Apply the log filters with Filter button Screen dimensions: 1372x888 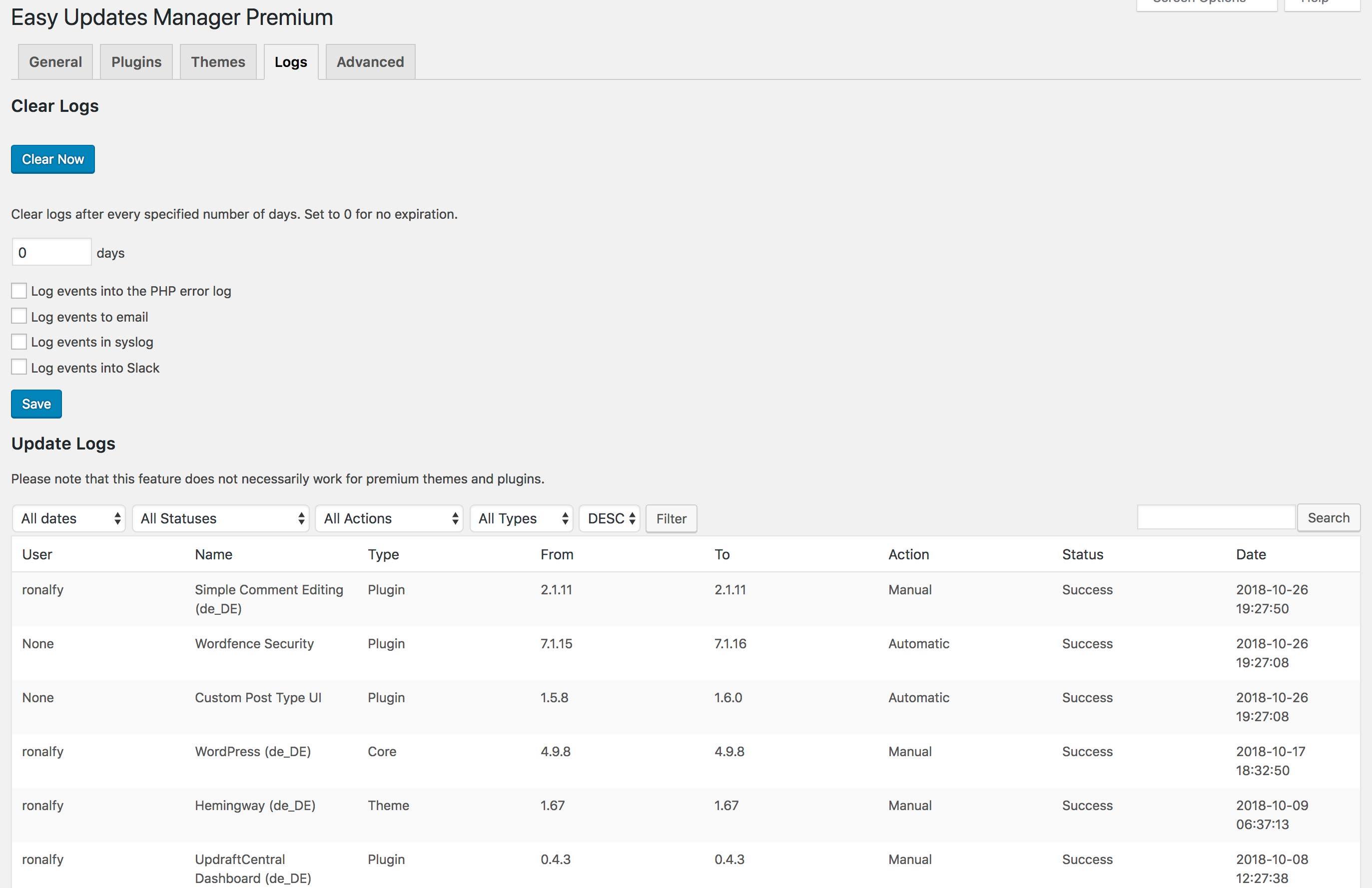(671, 518)
